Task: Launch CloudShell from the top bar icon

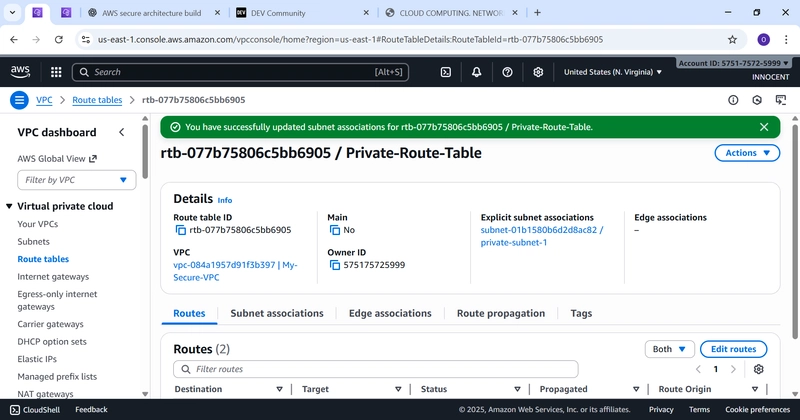Action: tap(445, 72)
